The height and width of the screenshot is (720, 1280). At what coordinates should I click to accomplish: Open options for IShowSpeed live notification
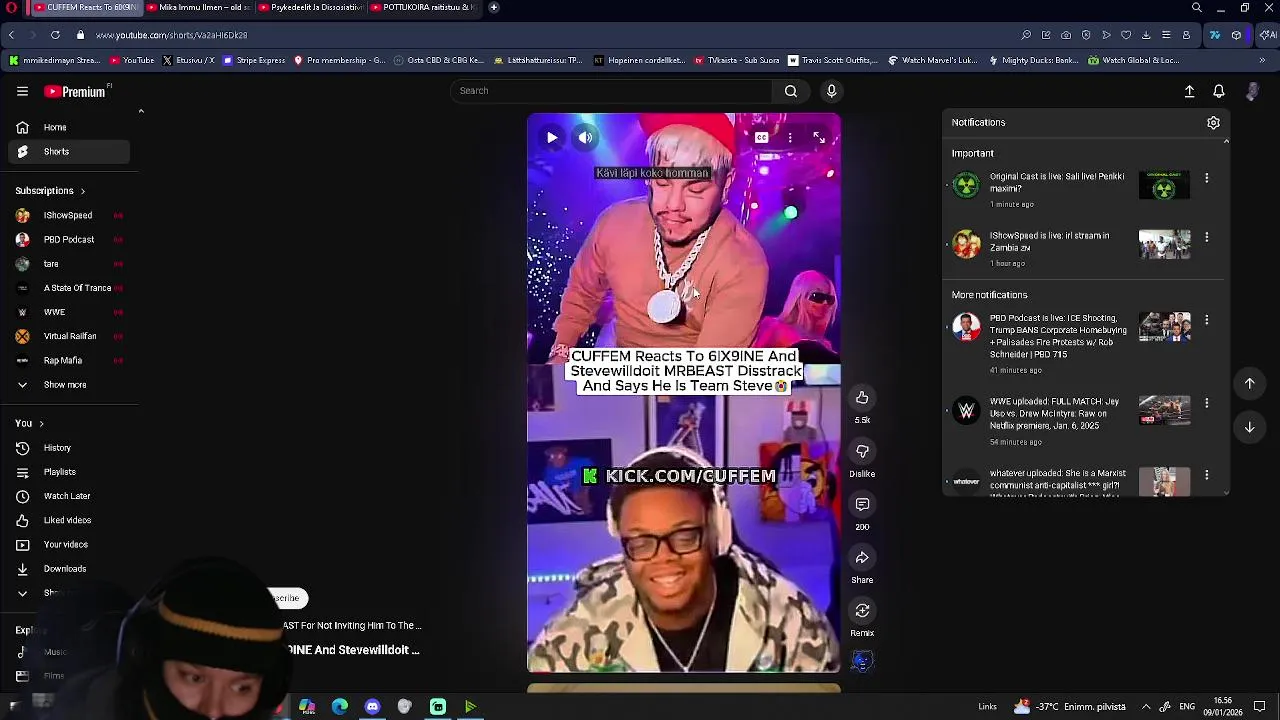1206,237
